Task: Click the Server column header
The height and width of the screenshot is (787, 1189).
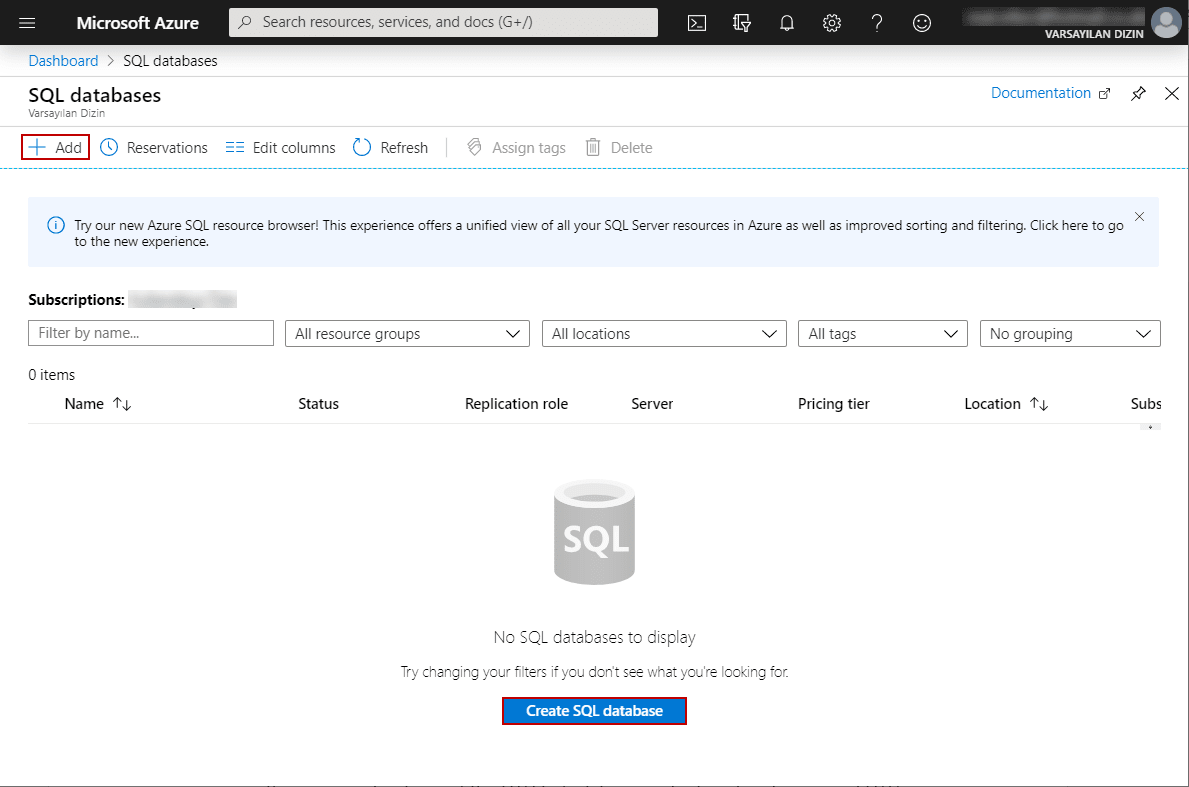Action: 652,404
